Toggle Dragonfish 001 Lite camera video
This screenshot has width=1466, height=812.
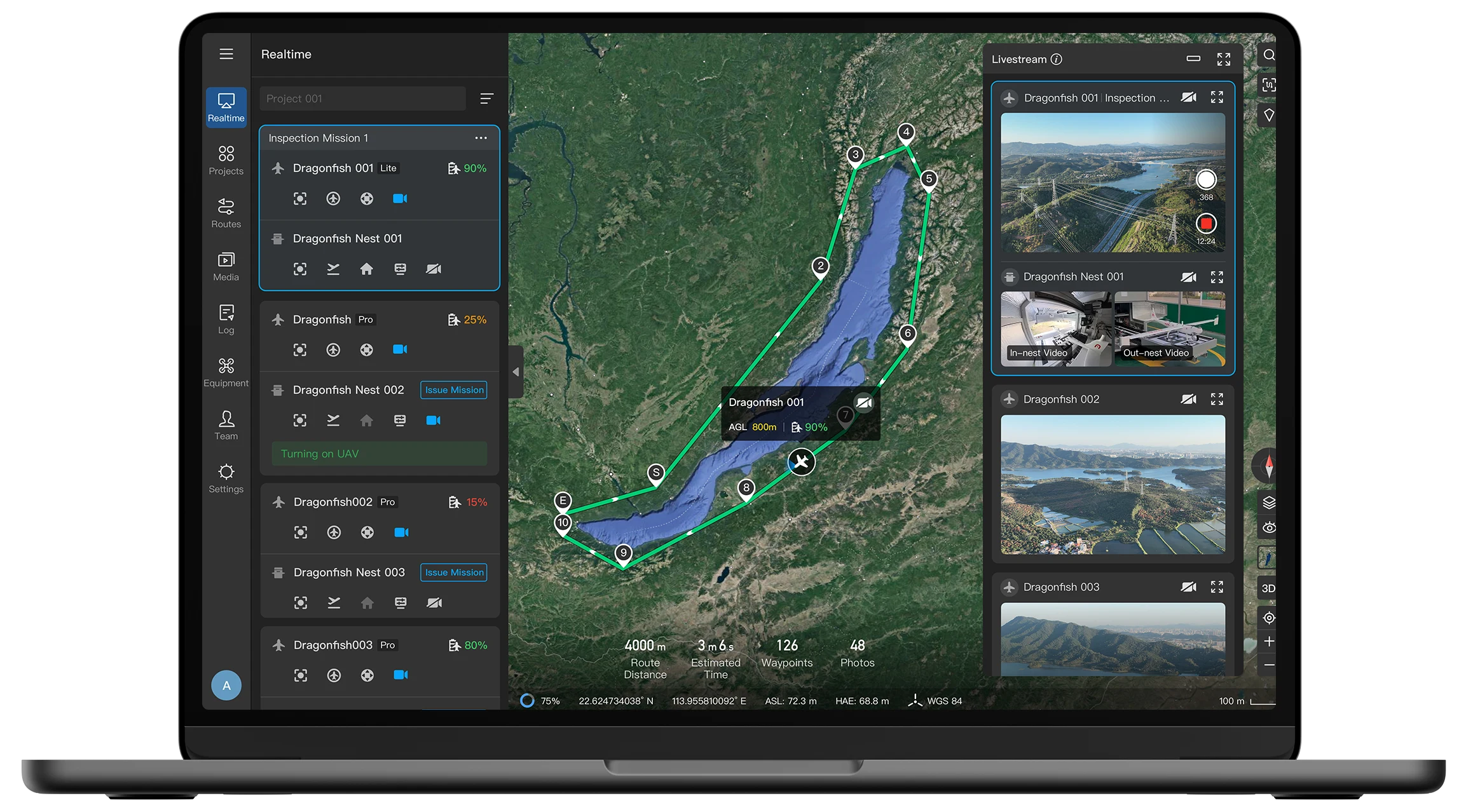[400, 199]
